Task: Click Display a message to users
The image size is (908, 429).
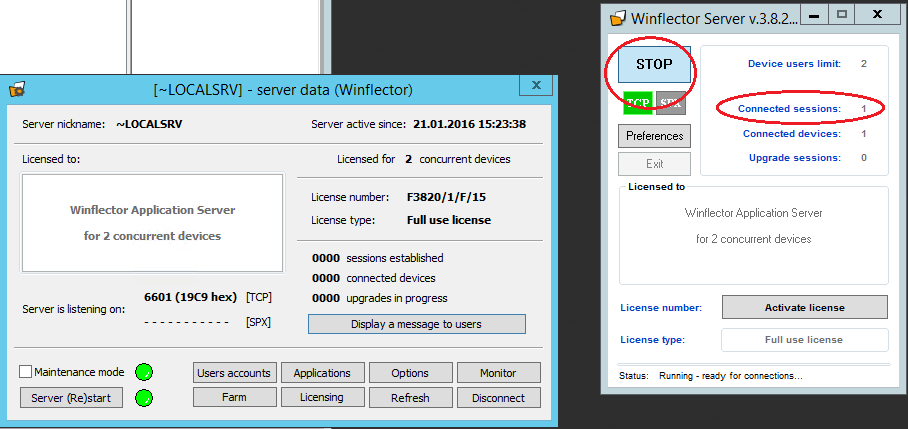Action: (x=416, y=324)
